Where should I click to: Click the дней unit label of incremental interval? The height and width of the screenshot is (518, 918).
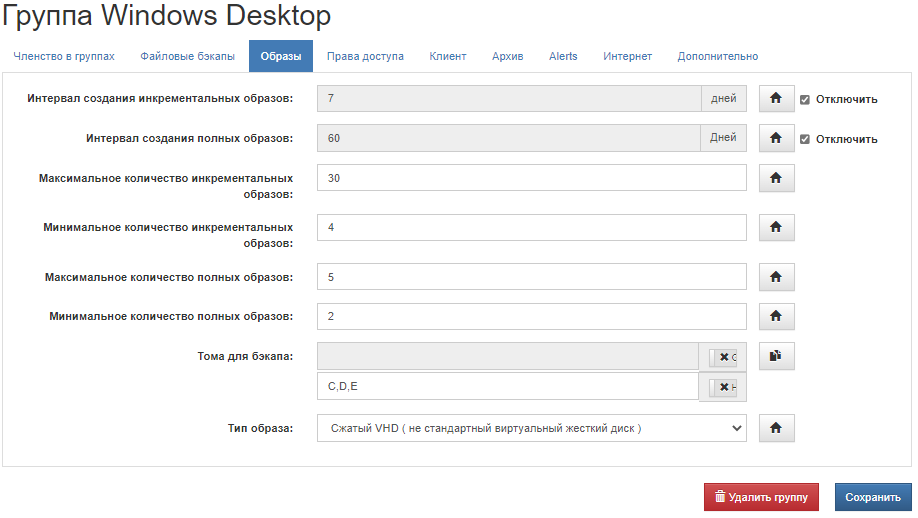724,98
